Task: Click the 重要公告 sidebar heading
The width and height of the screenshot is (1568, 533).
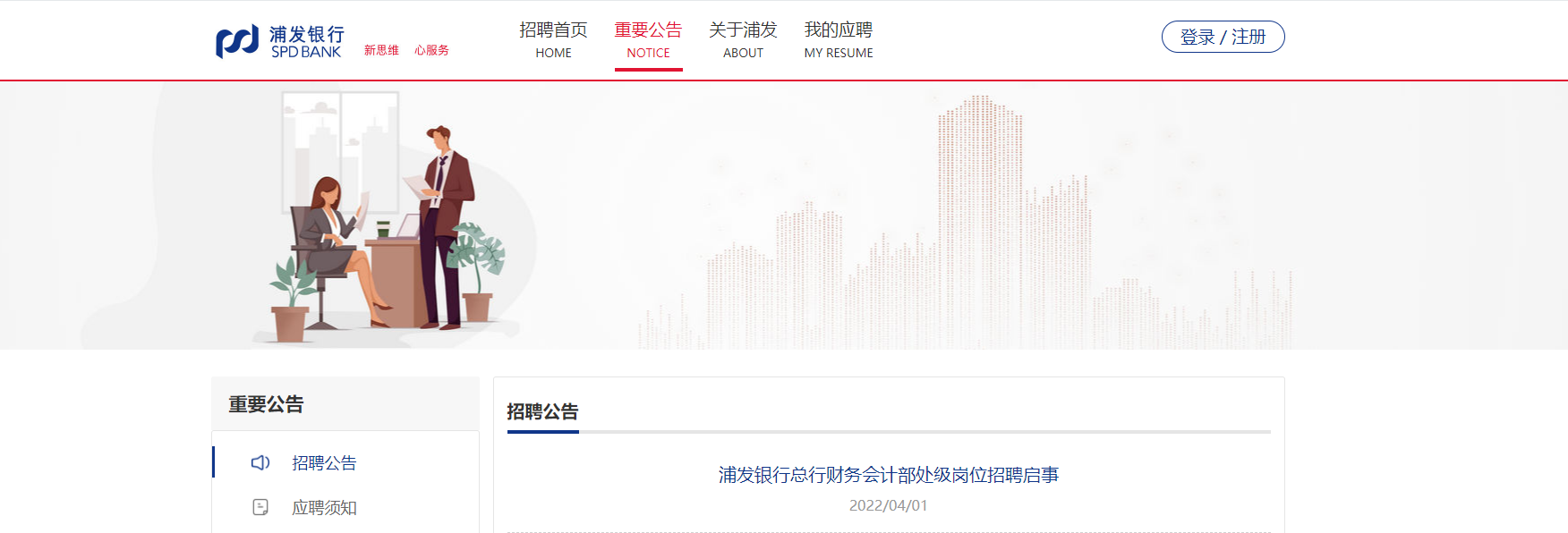Action: coord(266,404)
